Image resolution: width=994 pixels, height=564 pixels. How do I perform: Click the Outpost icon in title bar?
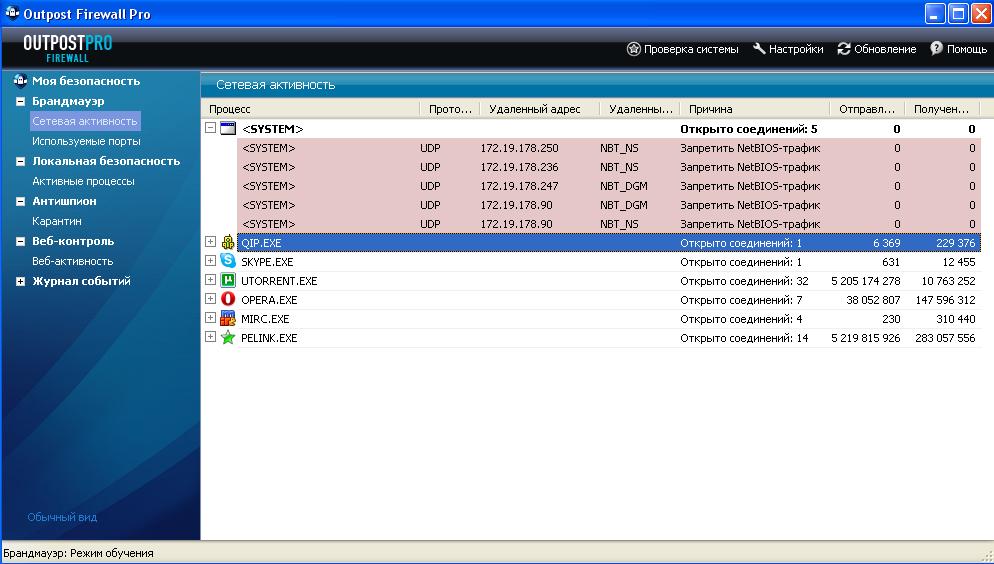[x=12, y=13]
